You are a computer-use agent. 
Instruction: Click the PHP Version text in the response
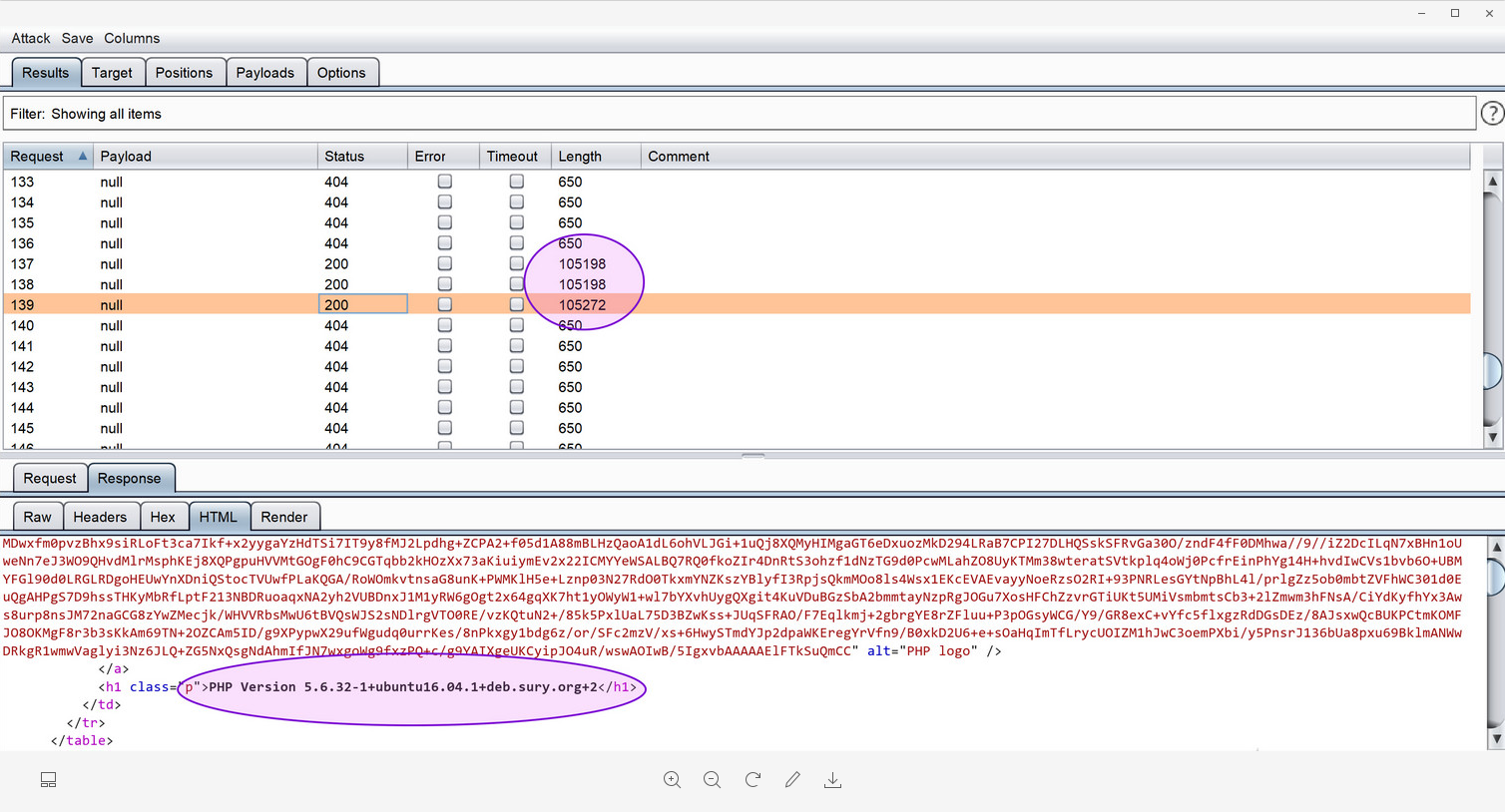(x=403, y=687)
